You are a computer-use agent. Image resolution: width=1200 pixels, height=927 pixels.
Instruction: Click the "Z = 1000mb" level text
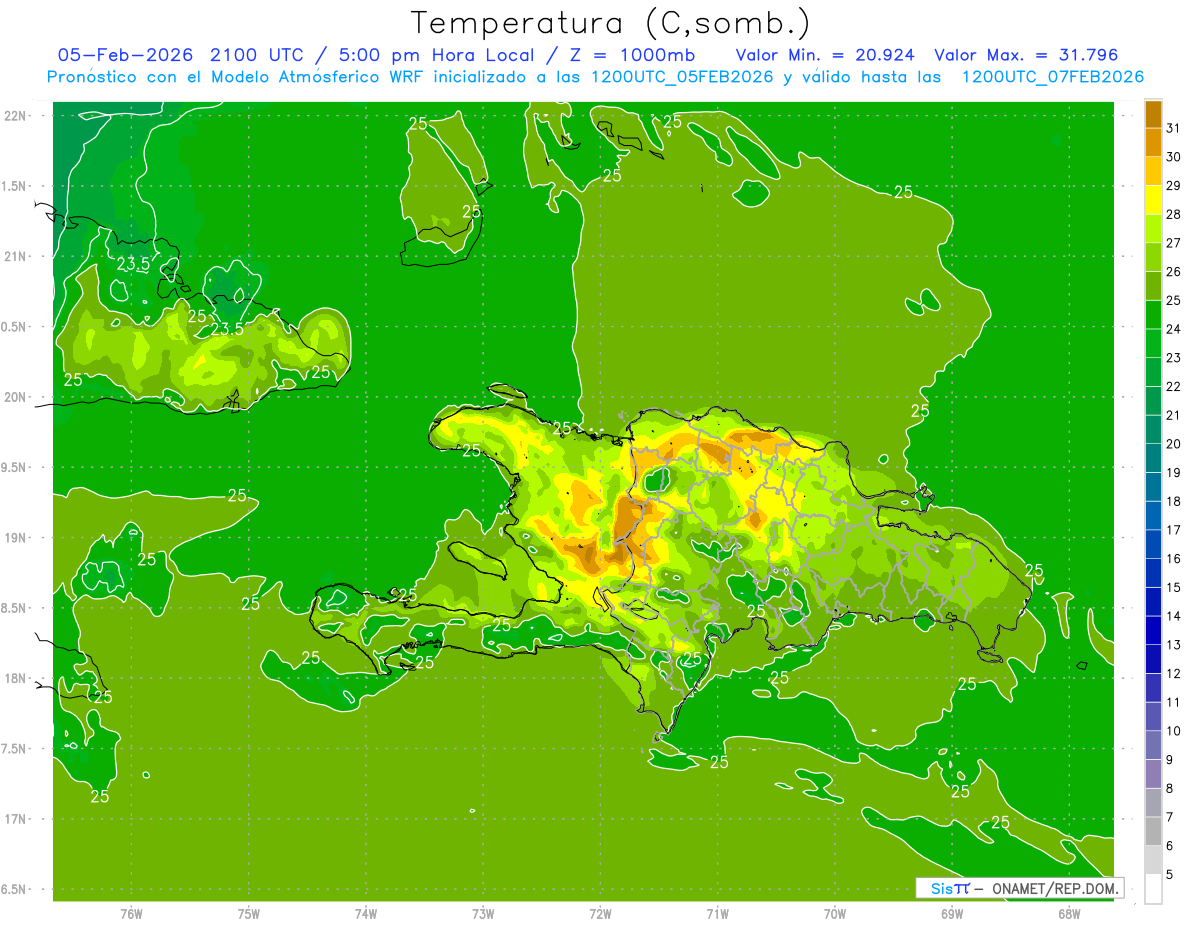(629, 55)
